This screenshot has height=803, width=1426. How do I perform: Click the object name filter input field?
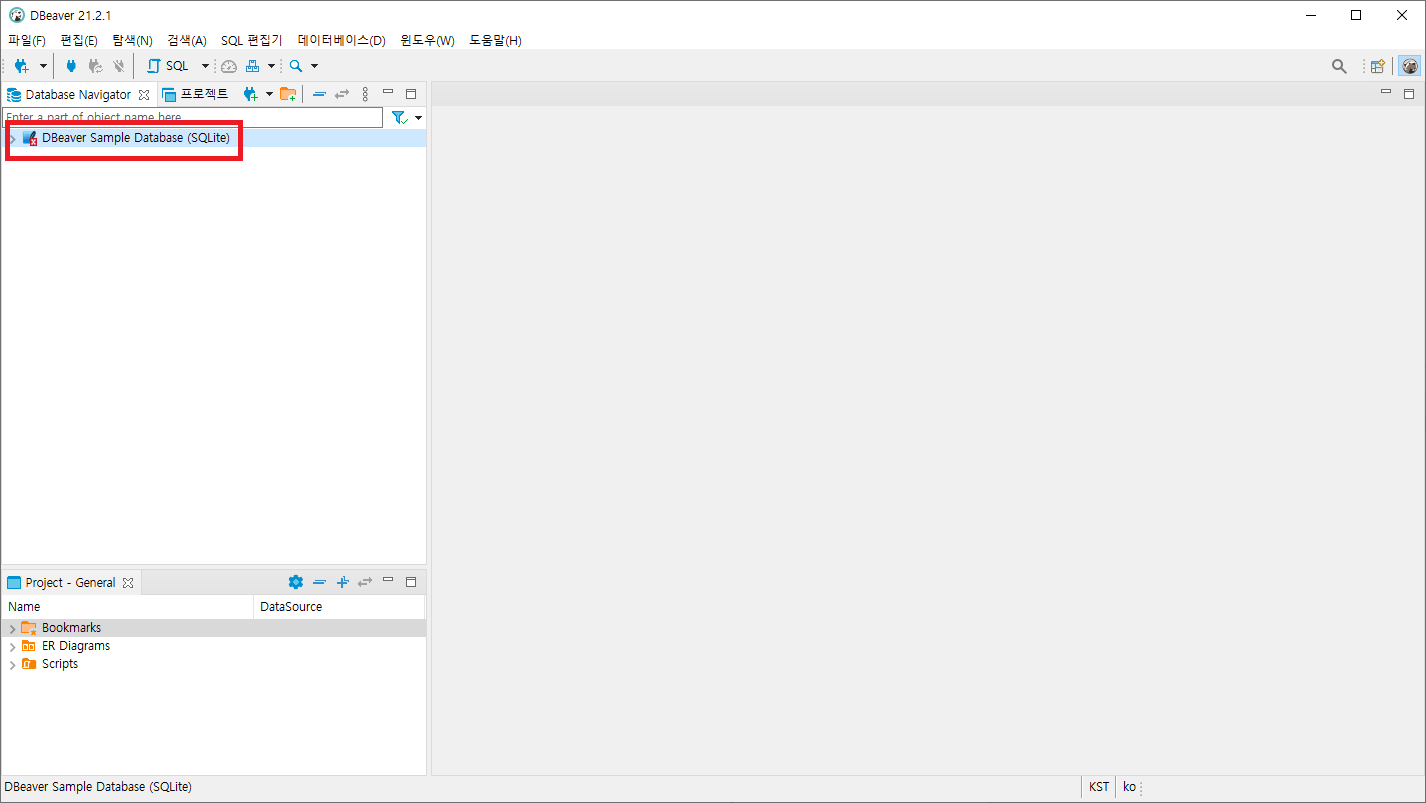coord(192,118)
